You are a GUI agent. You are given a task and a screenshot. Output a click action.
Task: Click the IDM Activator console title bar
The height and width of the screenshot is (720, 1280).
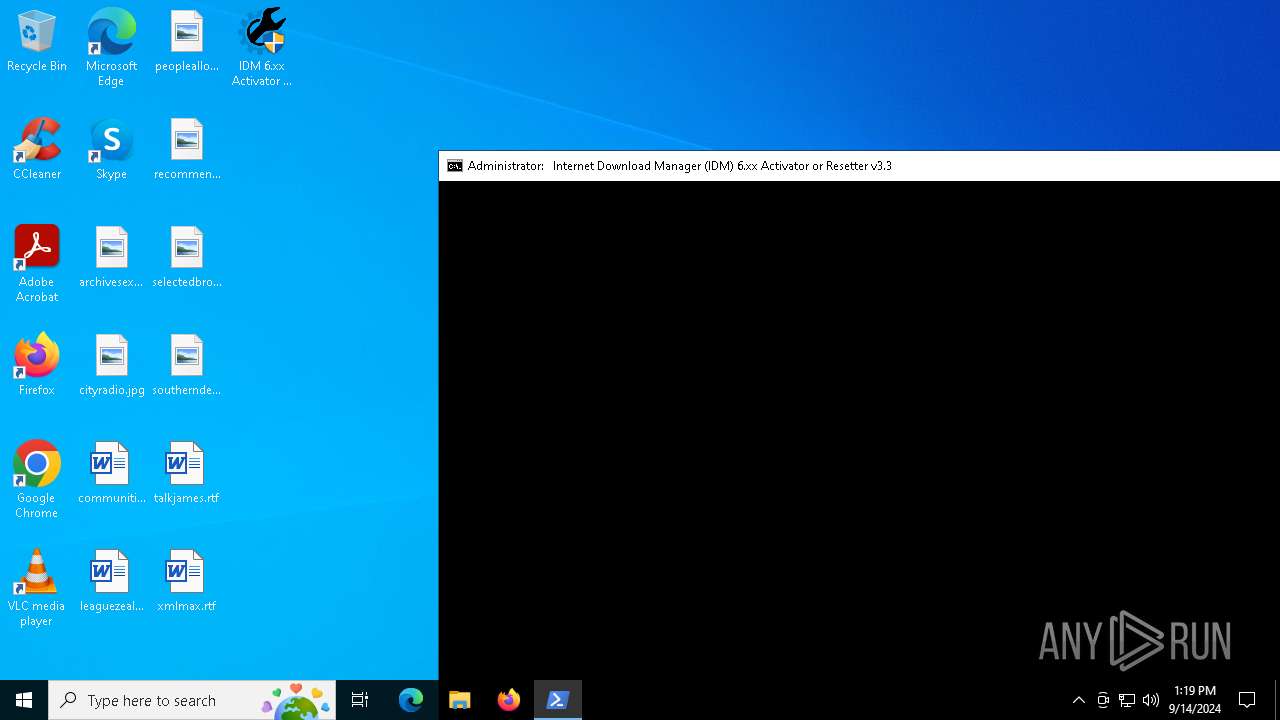point(859,166)
